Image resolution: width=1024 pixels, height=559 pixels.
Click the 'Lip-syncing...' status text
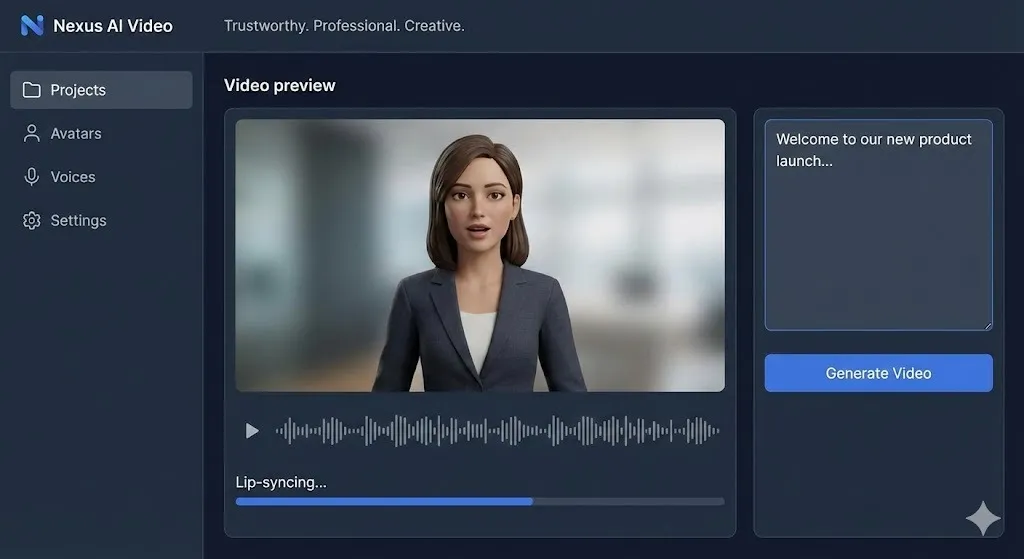281,483
